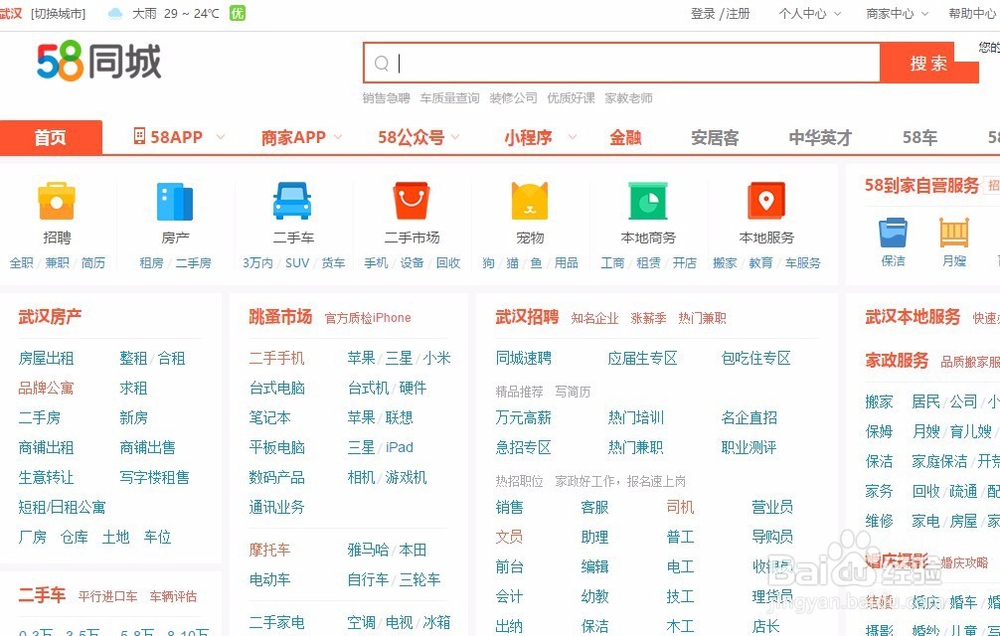Click the phone icon beside 58APP
The height and width of the screenshot is (636, 1000).
pyautogui.click(x=139, y=136)
